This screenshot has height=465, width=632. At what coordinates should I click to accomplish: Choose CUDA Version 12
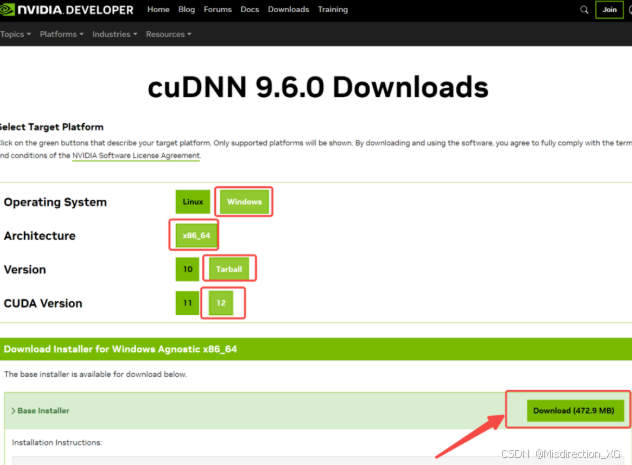point(221,303)
